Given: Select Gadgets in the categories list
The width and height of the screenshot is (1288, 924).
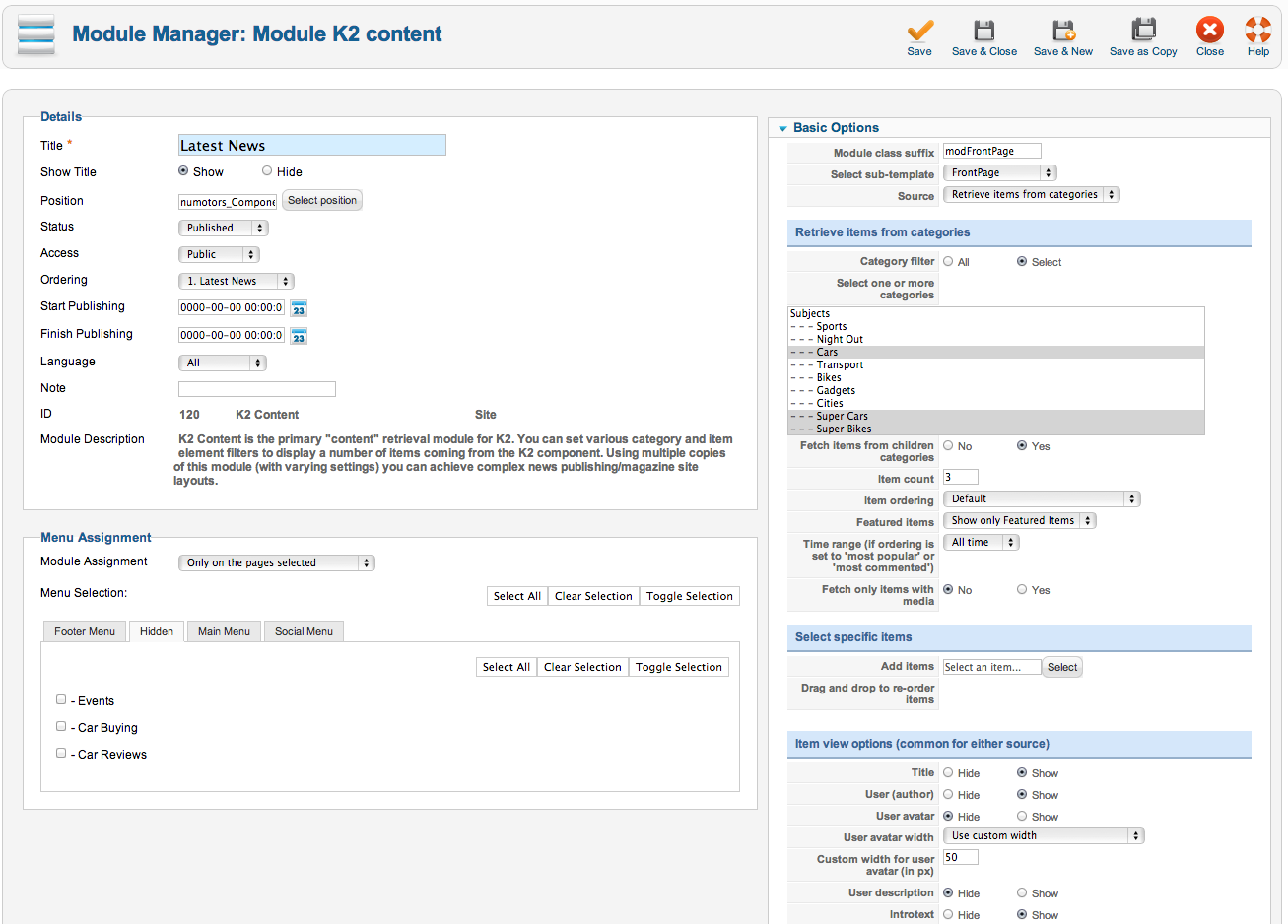Looking at the screenshot, I should point(996,390).
